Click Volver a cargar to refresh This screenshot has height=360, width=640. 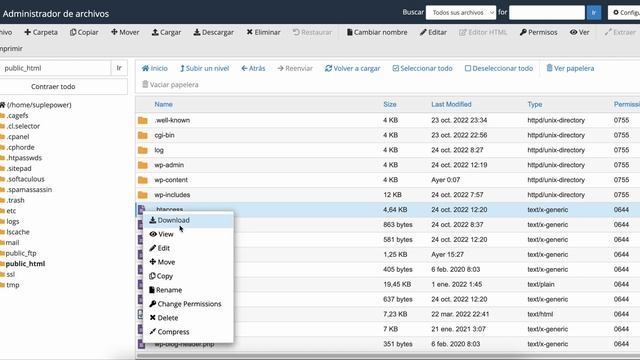pyautogui.click(x=353, y=69)
